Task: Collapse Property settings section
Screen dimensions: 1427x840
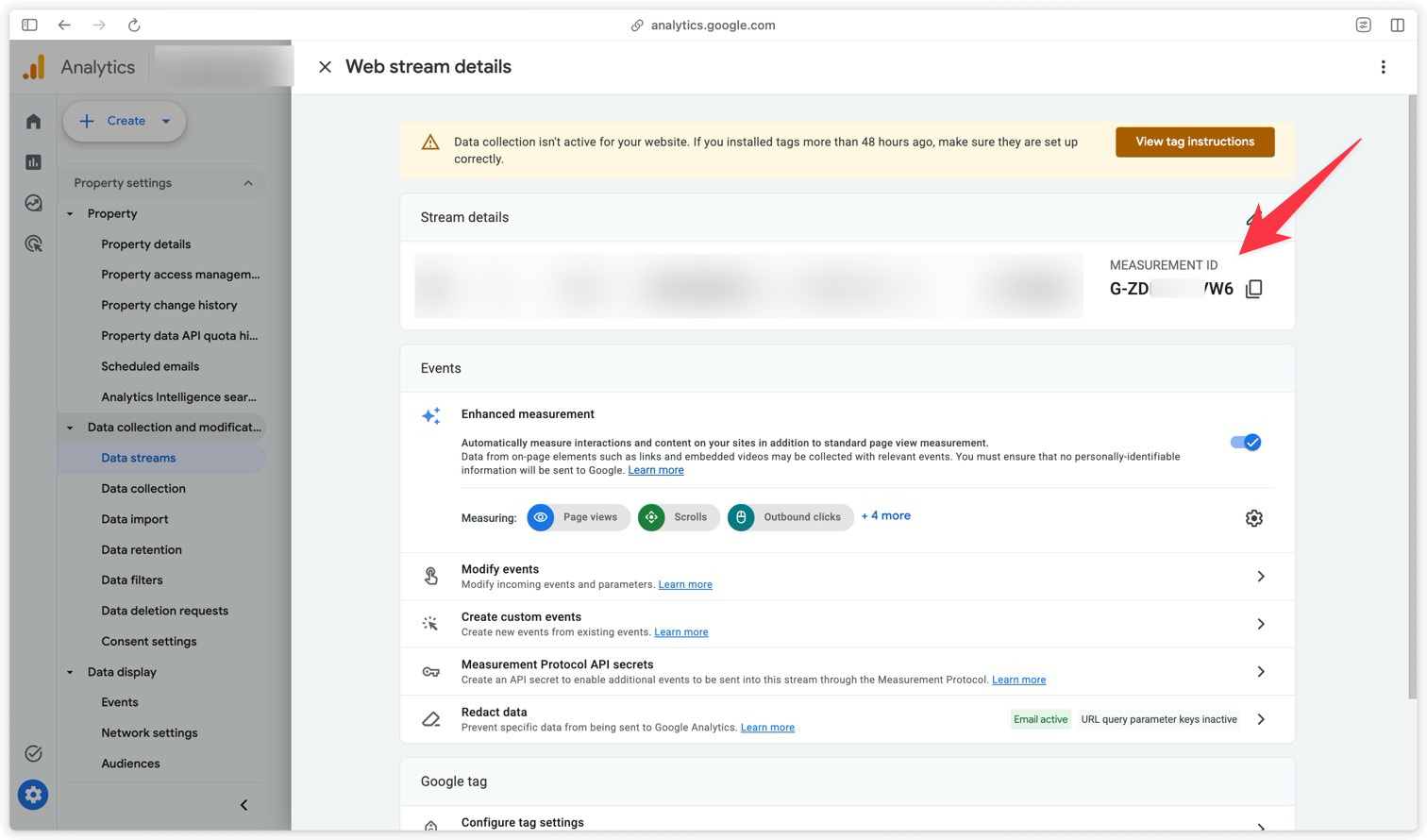Action: coord(248,183)
